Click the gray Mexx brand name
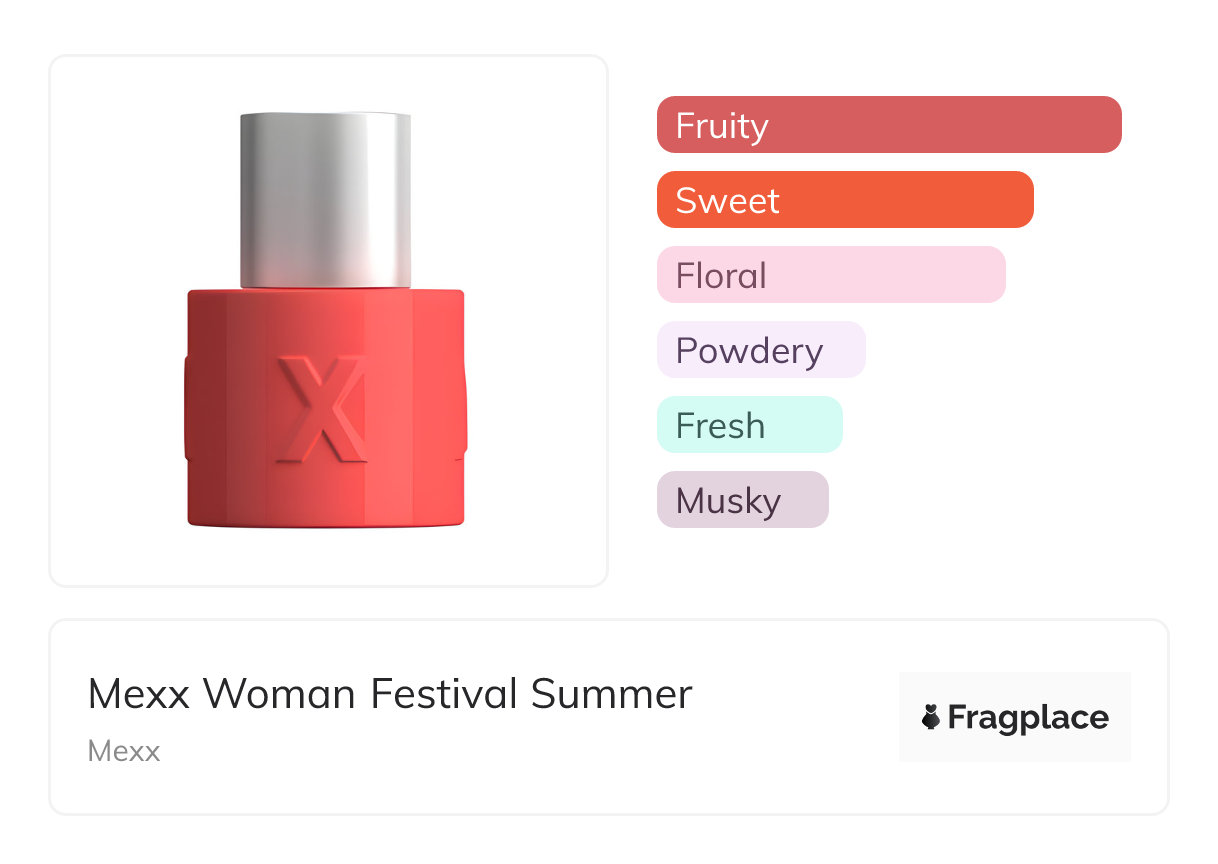This screenshot has height=864, width=1218. click(124, 751)
